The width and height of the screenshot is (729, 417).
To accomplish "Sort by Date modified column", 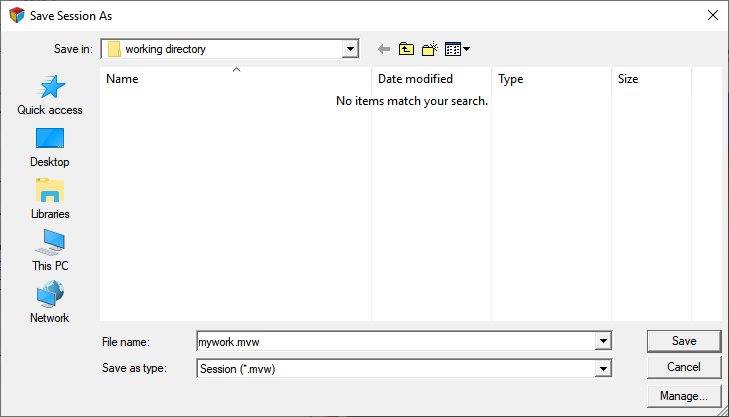I will pos(431,79).
